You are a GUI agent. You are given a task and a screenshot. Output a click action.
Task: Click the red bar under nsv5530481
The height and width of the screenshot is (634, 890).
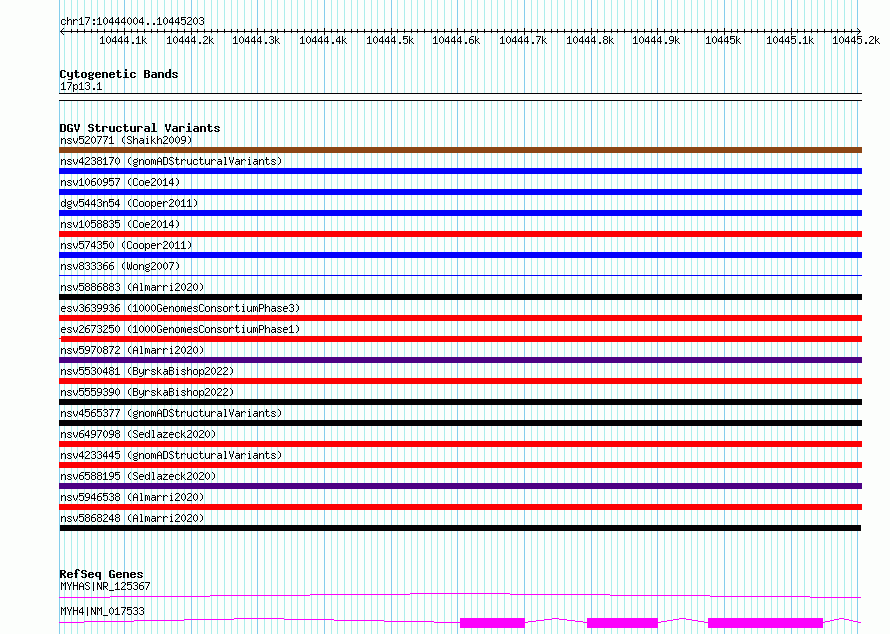tap(460, 381)
